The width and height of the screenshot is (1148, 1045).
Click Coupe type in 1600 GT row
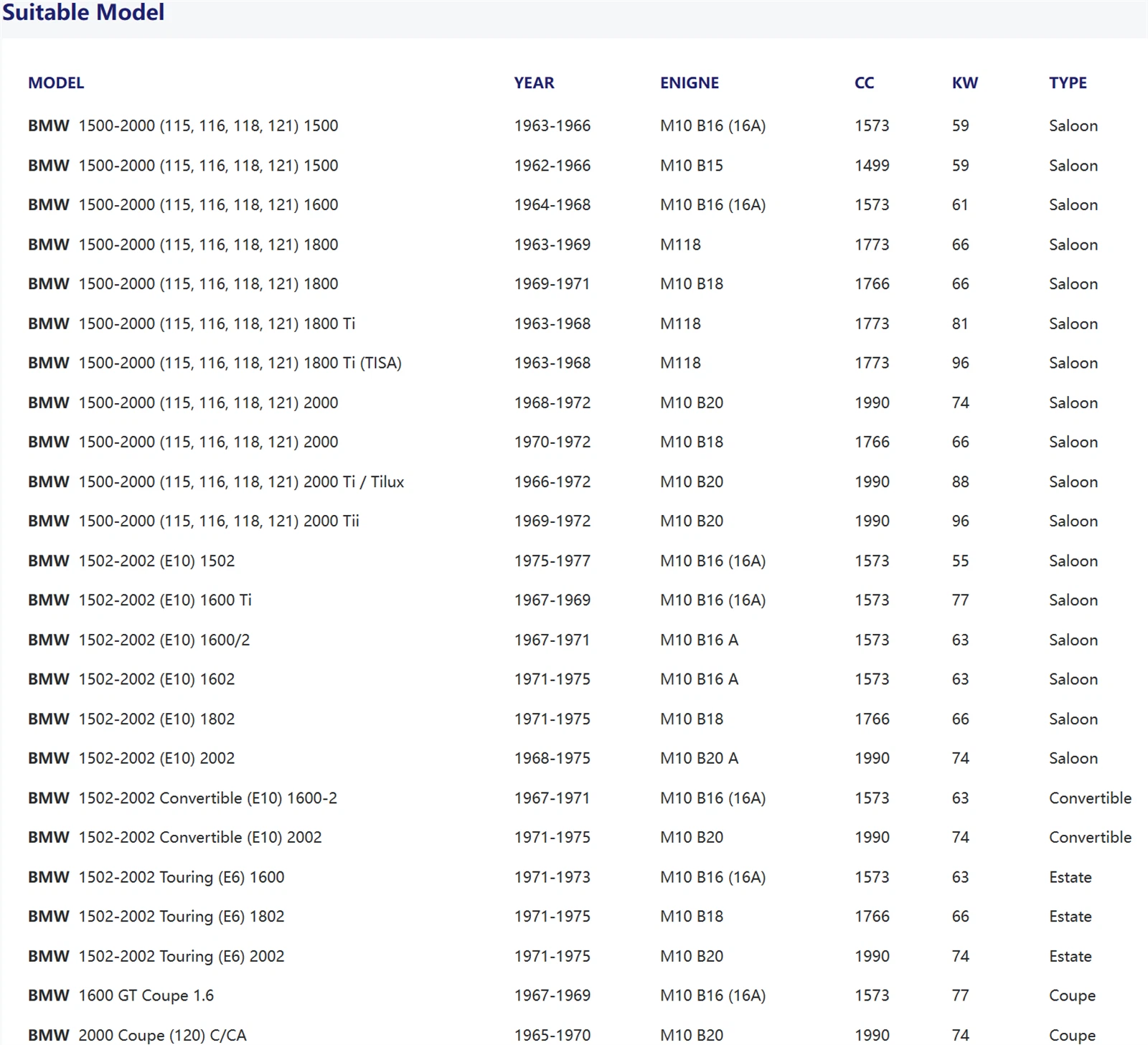pos(1072,996)
